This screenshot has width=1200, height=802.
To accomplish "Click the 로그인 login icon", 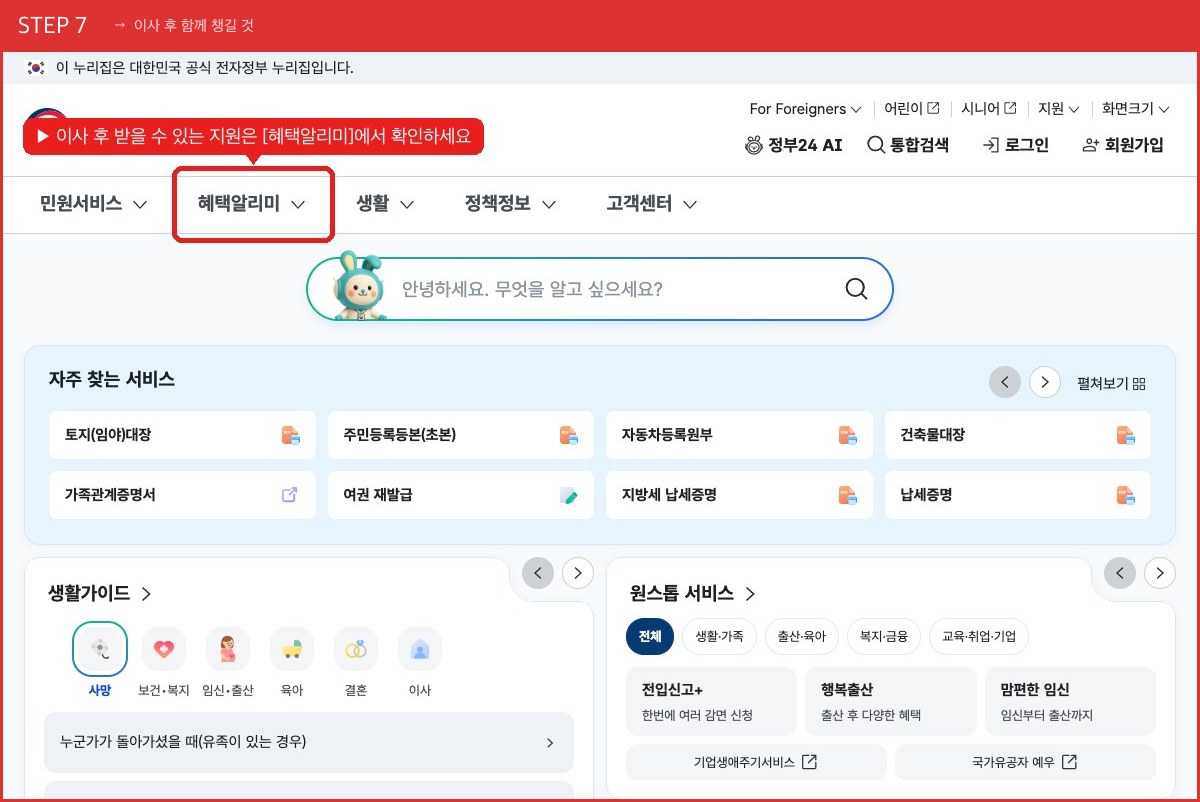I will point(991,145).
